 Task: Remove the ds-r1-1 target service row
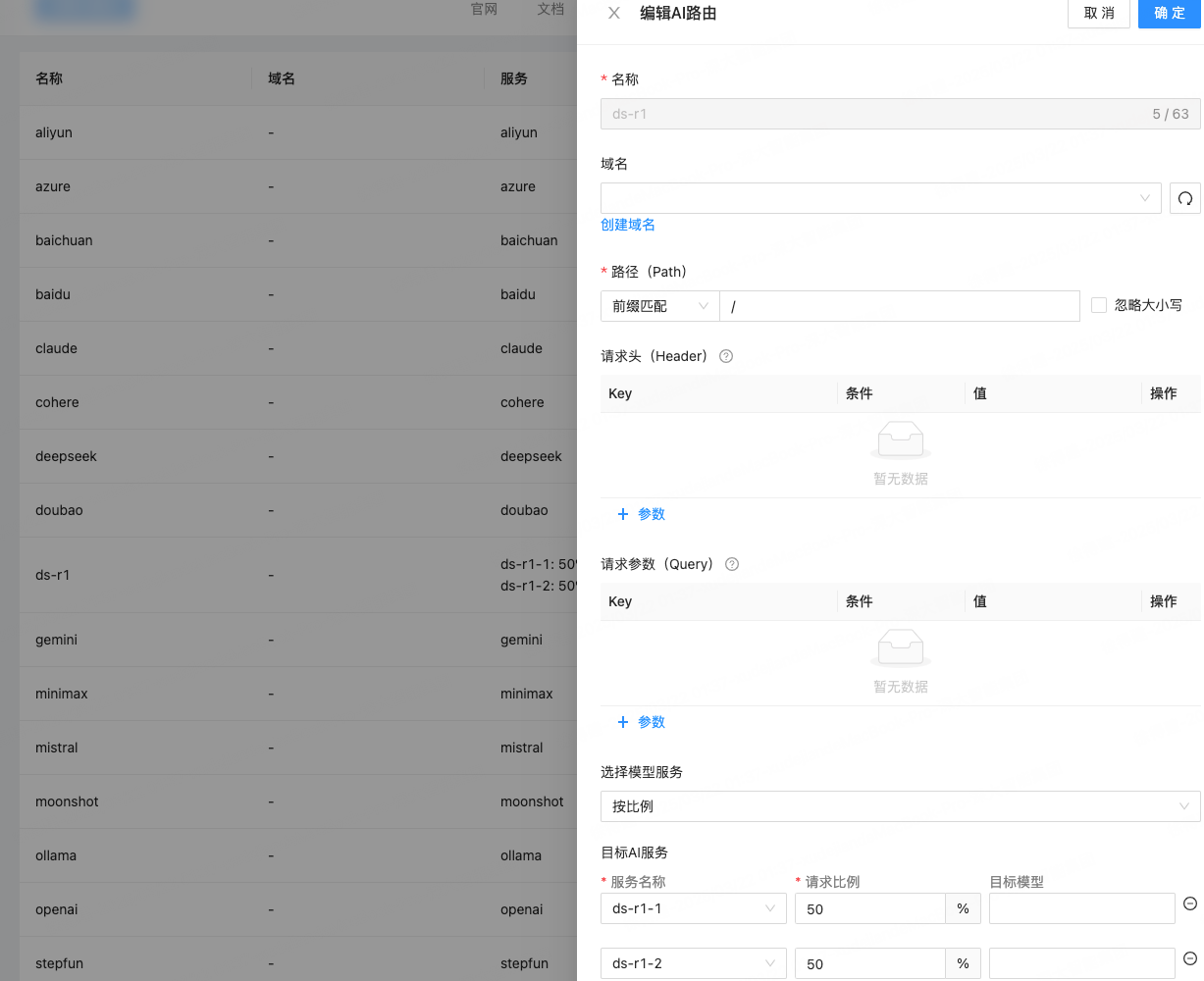pos(1190,904)
